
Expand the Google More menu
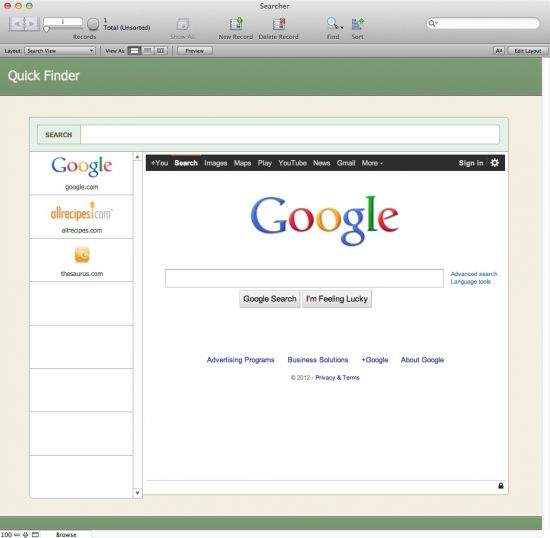pyautogui.click(x=372, y=163)
